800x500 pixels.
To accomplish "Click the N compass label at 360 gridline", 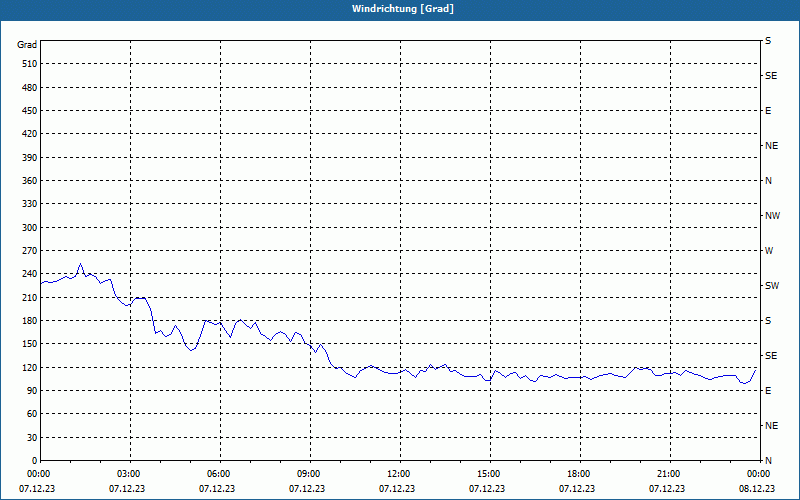I will [768, 181].
